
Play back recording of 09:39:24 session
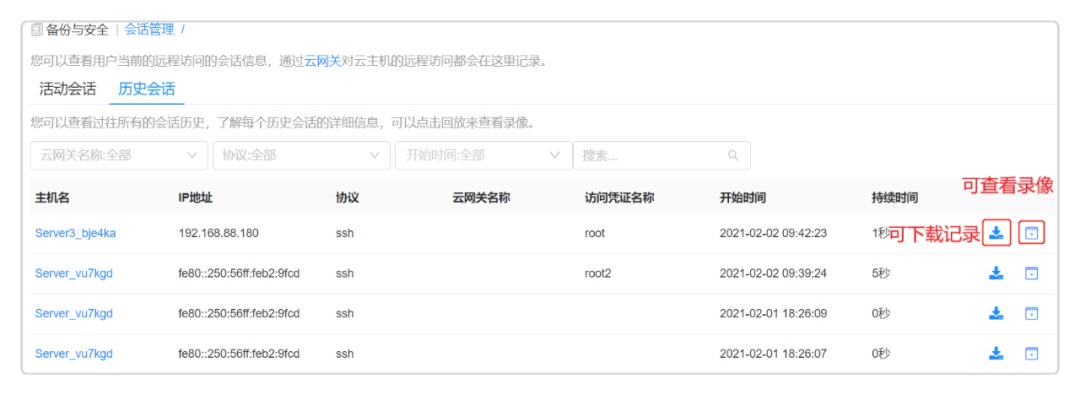pyautogui.click(x=1031, y=274)
